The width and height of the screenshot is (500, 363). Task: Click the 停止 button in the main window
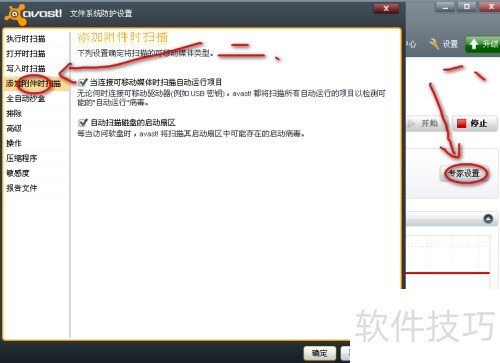pyautogui.click(x=475, y=123)
